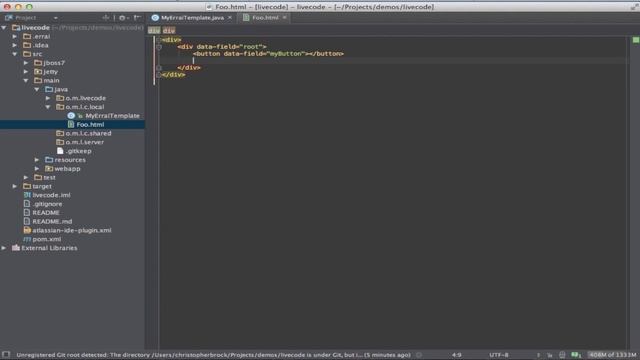Collapse the livecode root node
Image resolution: width=640 pixels, height=360 pixels.
click(4, 28)
